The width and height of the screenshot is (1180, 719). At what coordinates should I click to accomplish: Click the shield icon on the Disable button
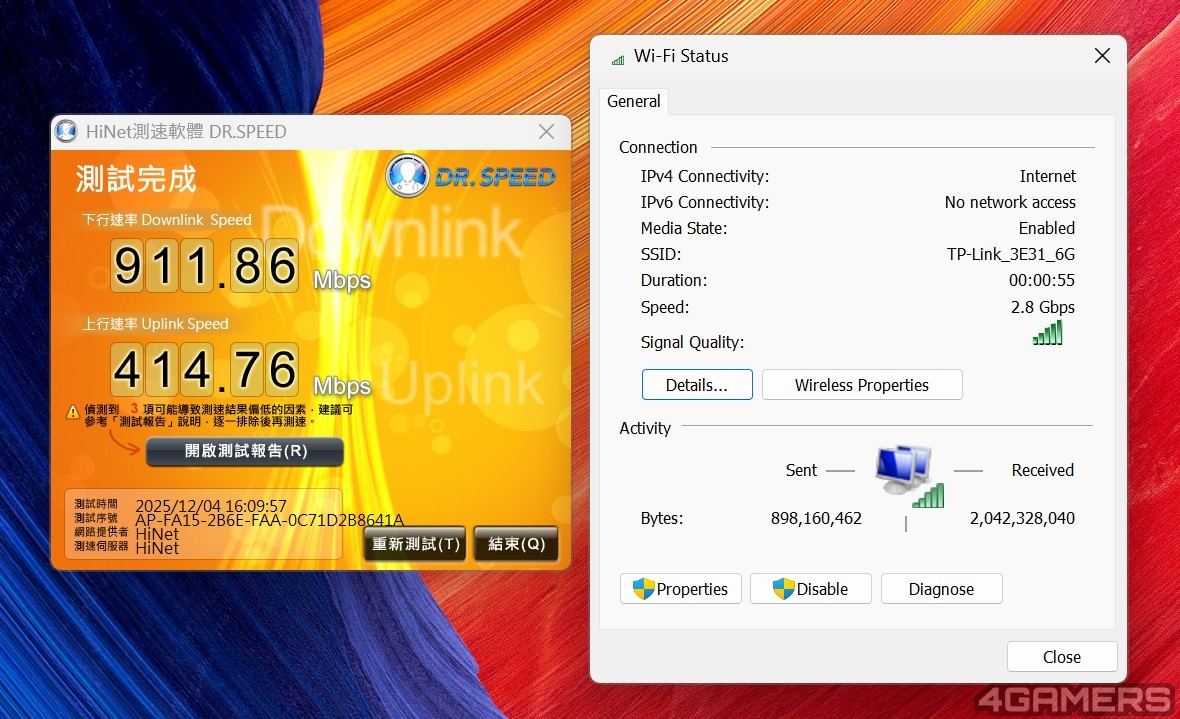(x=784, y=589)
